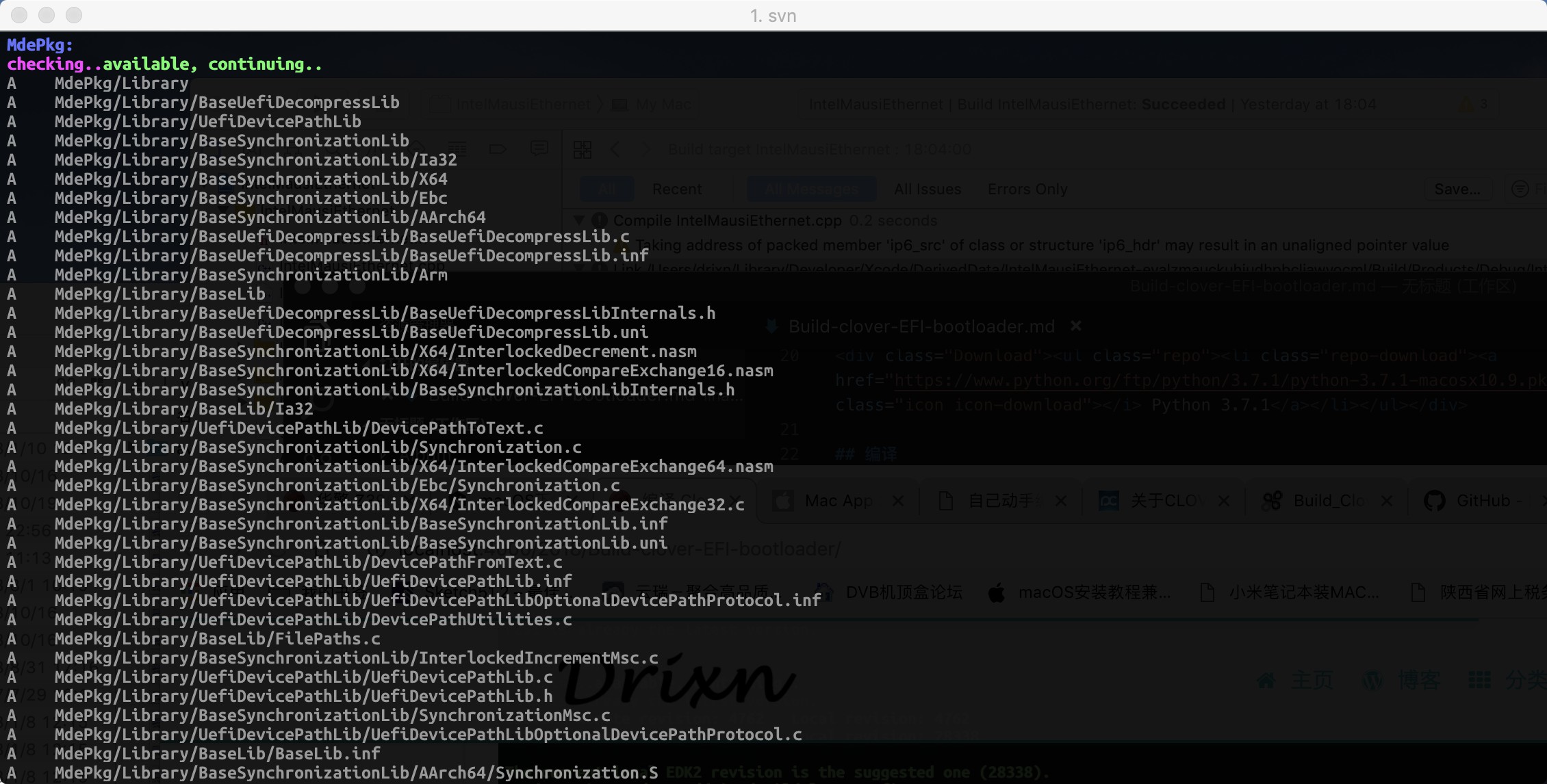Image resolution: width=1547 pixels, height=784 pixels.
Task: Click the line ending 'BaseSynchronizationLib.inf'
Action: point(361,524)
